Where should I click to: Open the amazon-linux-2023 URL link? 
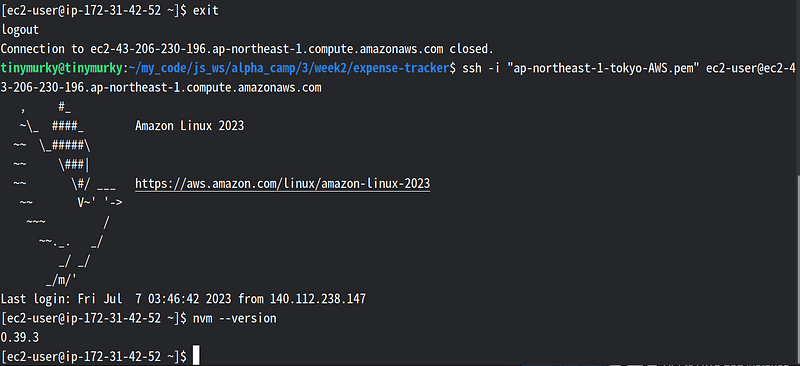click(283, 183)
